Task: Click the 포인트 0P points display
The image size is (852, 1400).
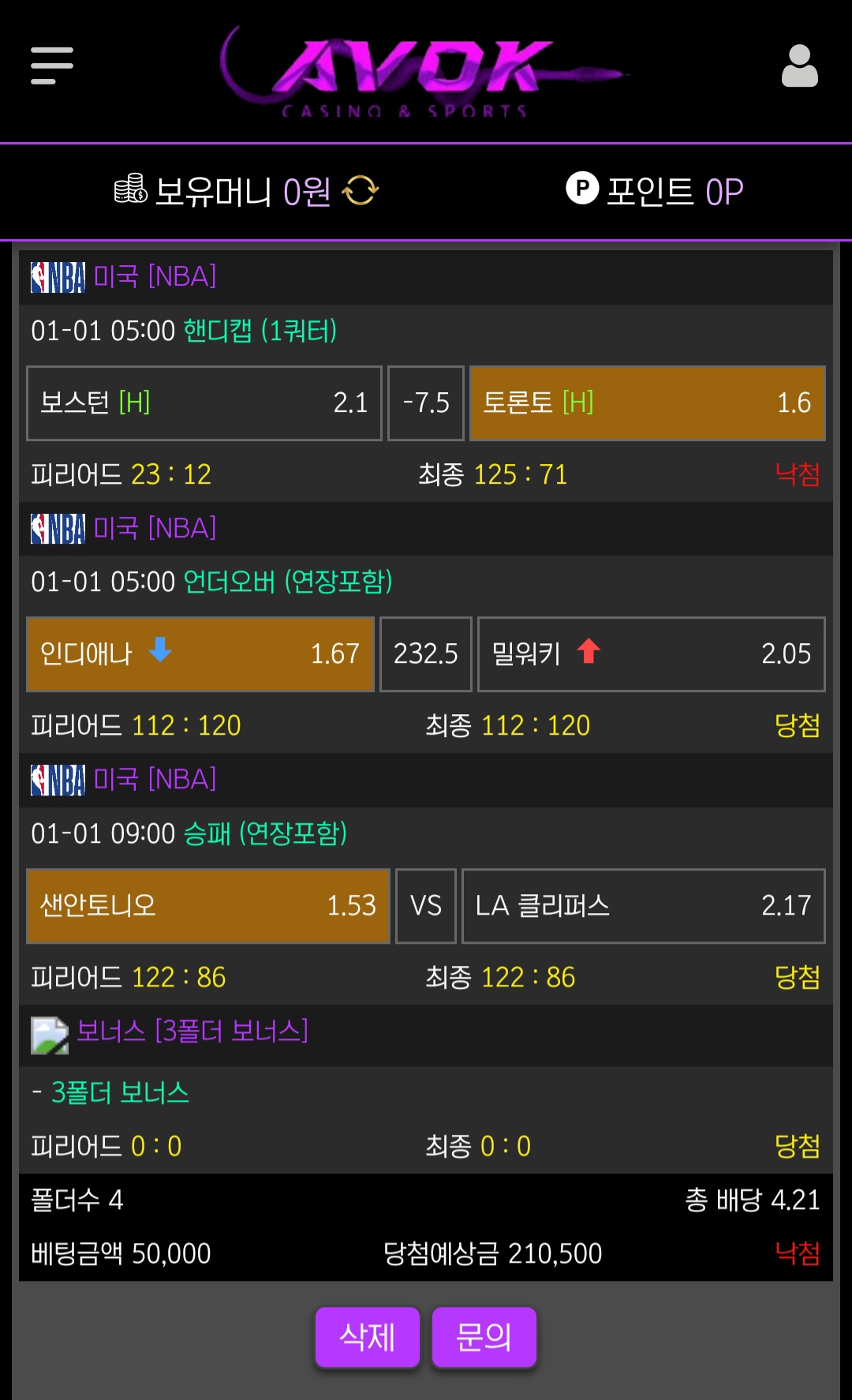Action: click(x=674, y=191)
